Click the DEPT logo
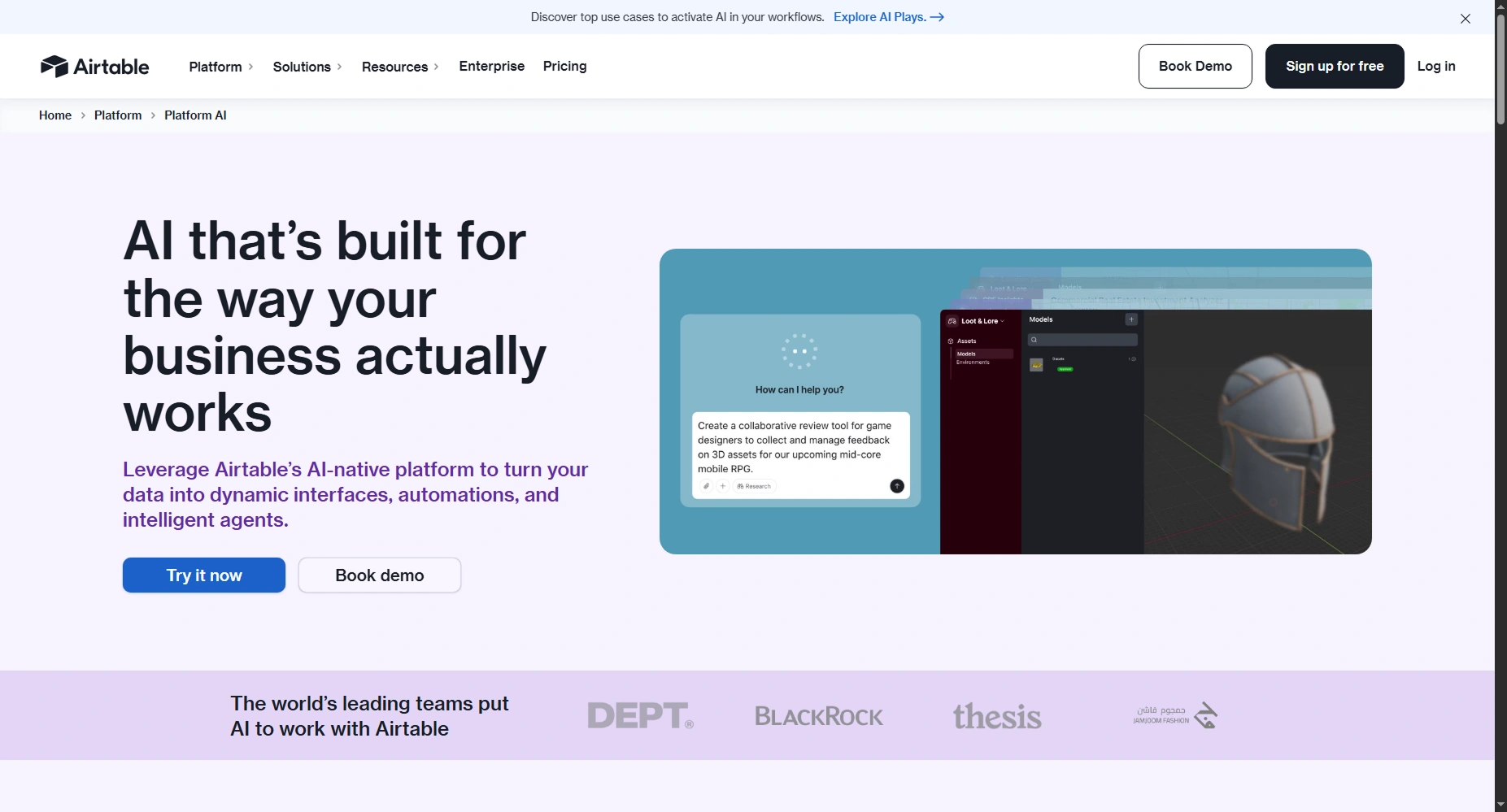 640,715
